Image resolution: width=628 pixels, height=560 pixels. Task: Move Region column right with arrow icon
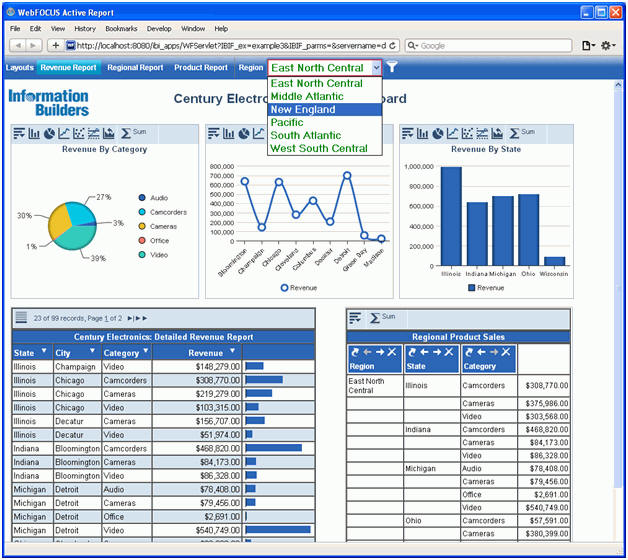coord(380,352)
